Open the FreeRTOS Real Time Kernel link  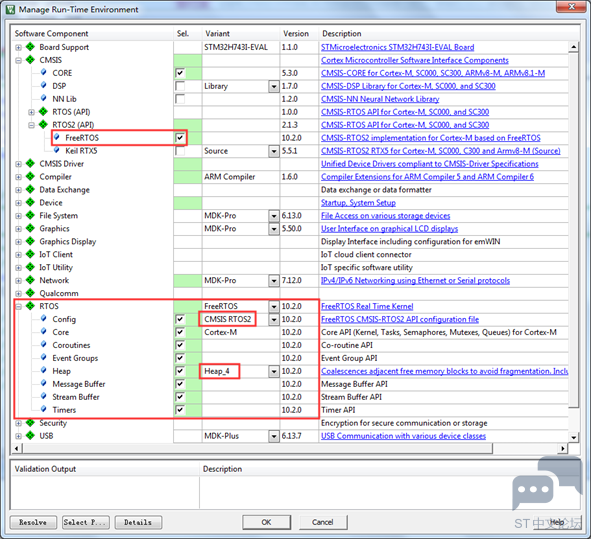click(x=367, y=306)
